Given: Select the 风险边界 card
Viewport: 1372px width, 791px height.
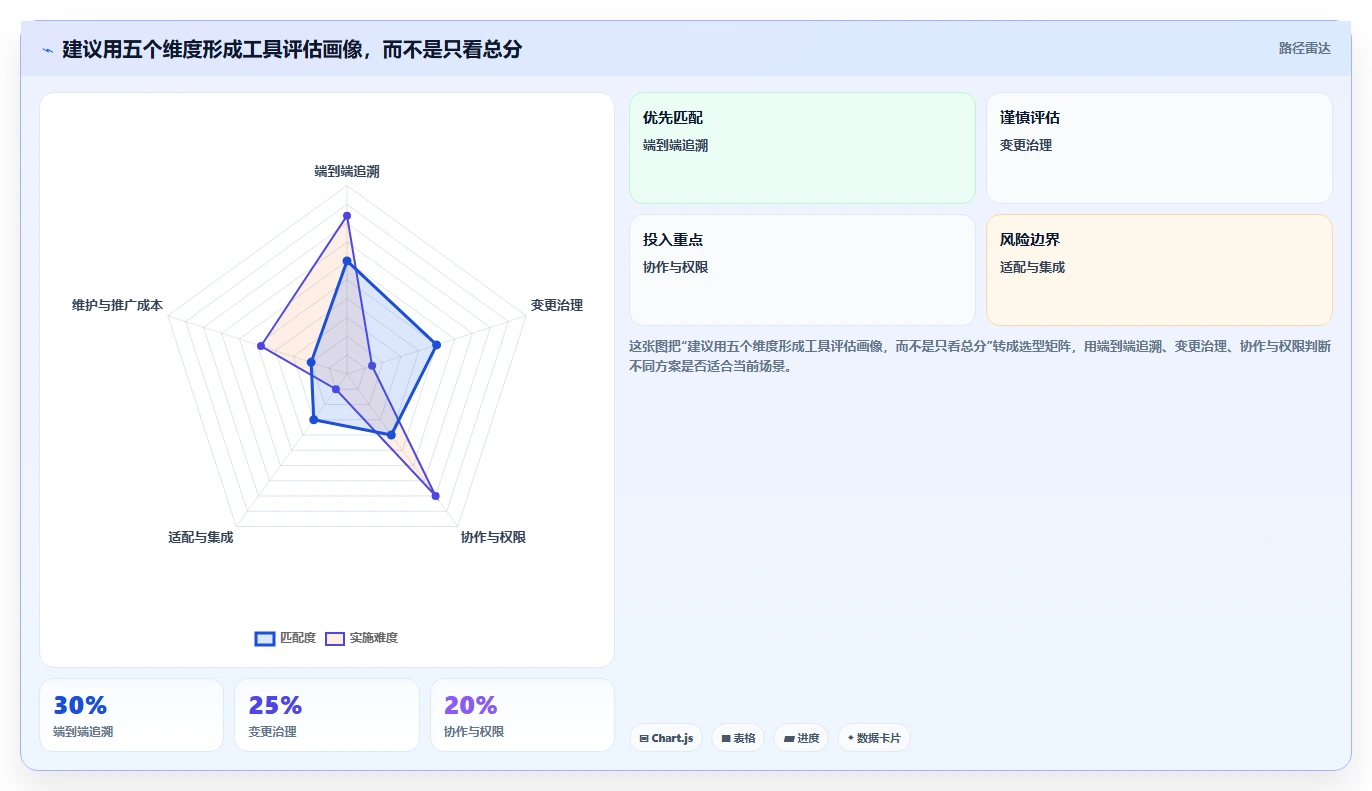Looking at the screenshot, I should pos(1159,270).
